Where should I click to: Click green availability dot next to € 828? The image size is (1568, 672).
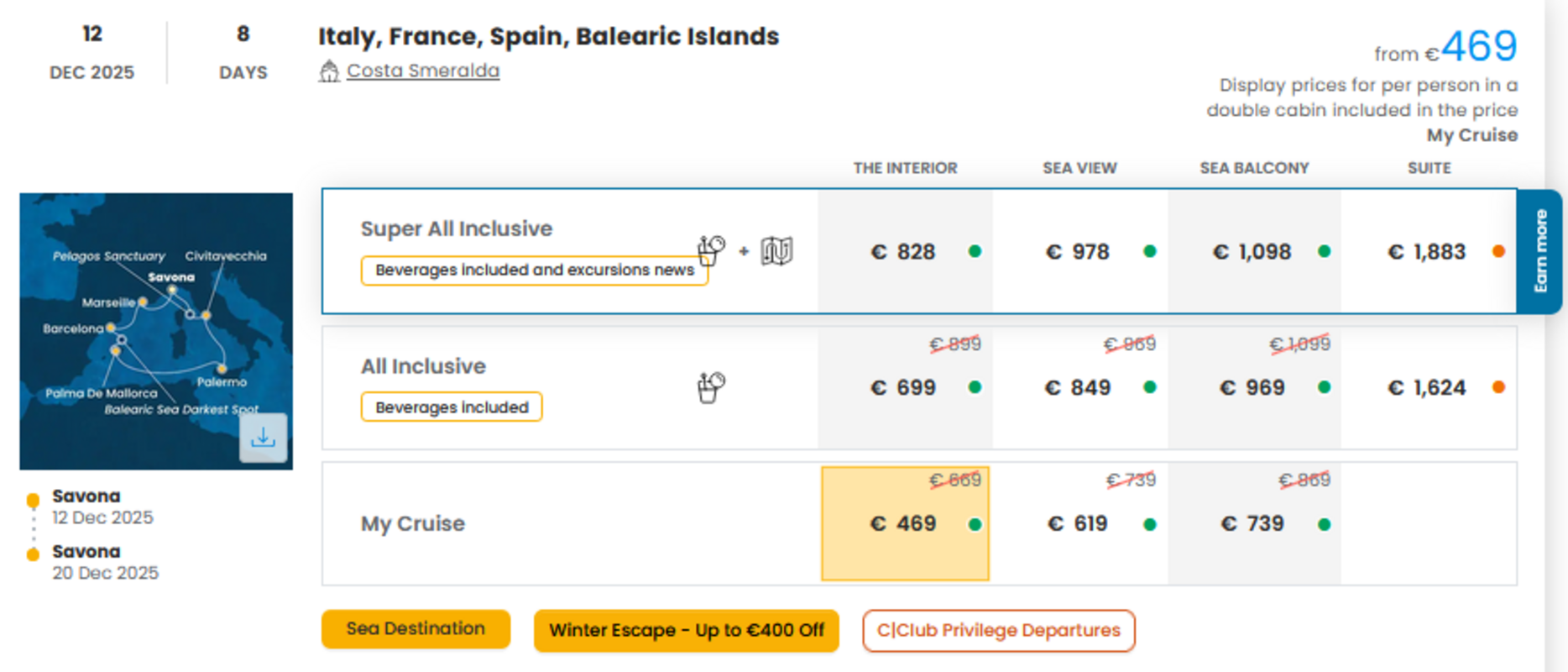click(975, 251)
